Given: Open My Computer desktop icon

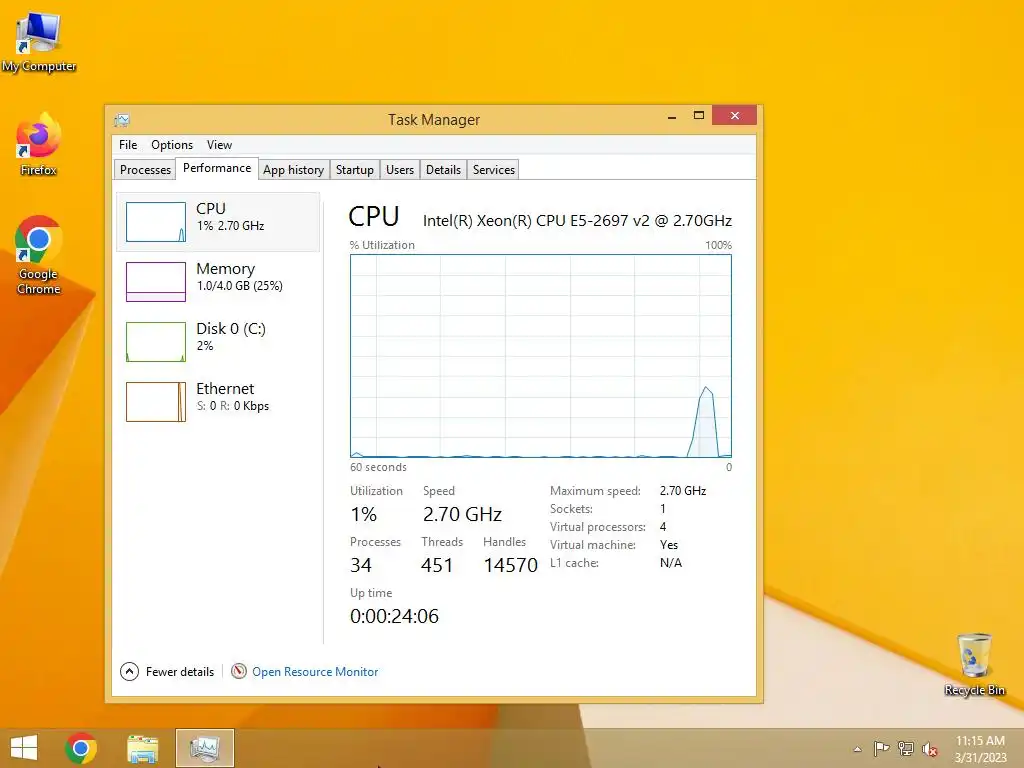Looking at the screenshot, I should (39, 42).
